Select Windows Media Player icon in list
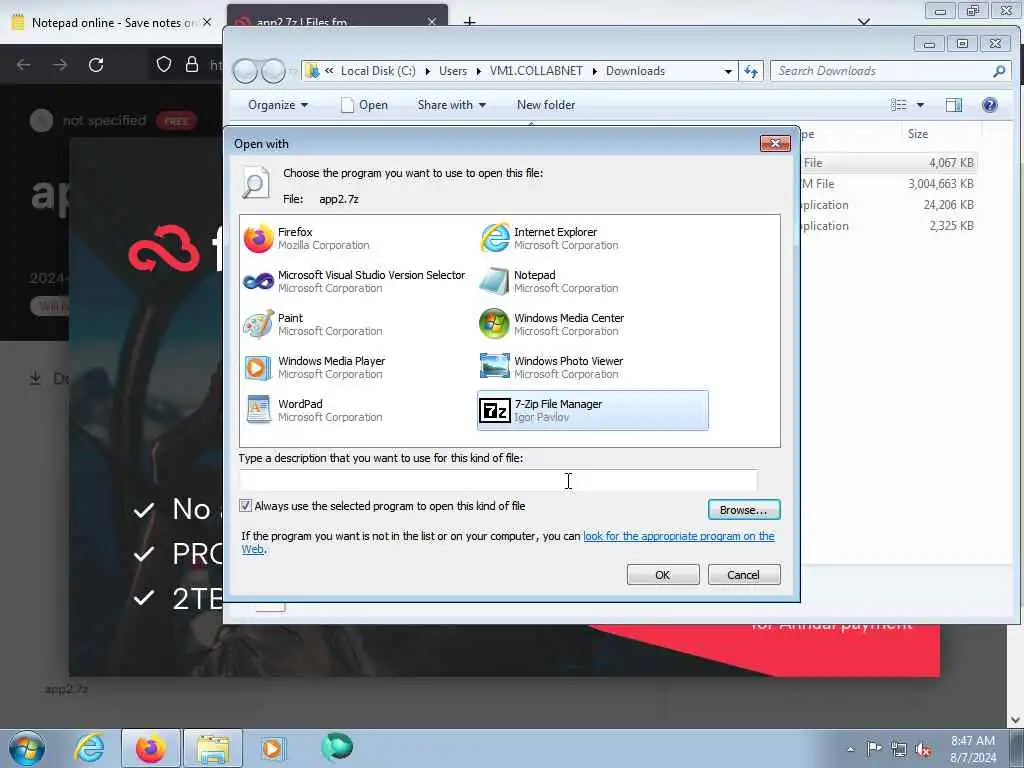1024x768 pixels. coord(259,368)
